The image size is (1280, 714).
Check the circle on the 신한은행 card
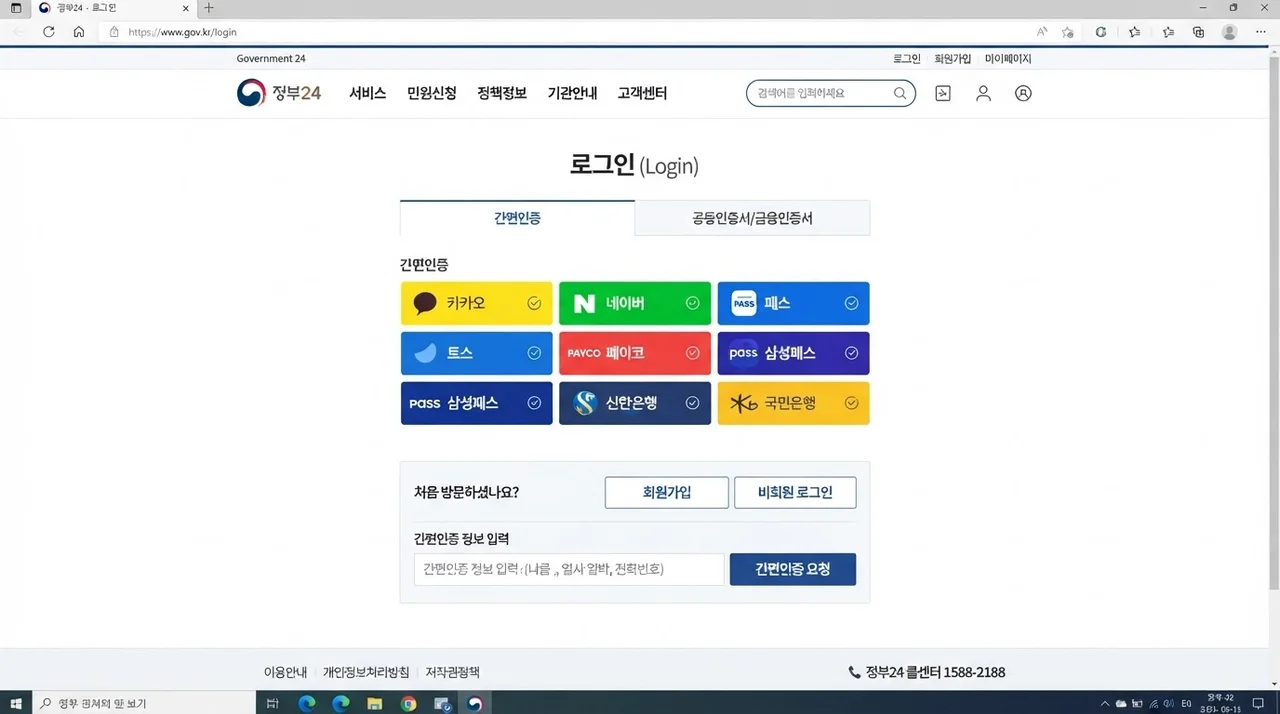click(x=692, y=403)
